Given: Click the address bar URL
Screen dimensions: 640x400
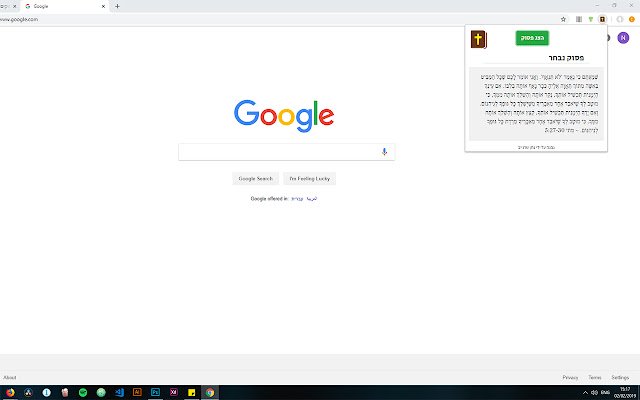Looking at the screenshot, I should tap(19, 19).
